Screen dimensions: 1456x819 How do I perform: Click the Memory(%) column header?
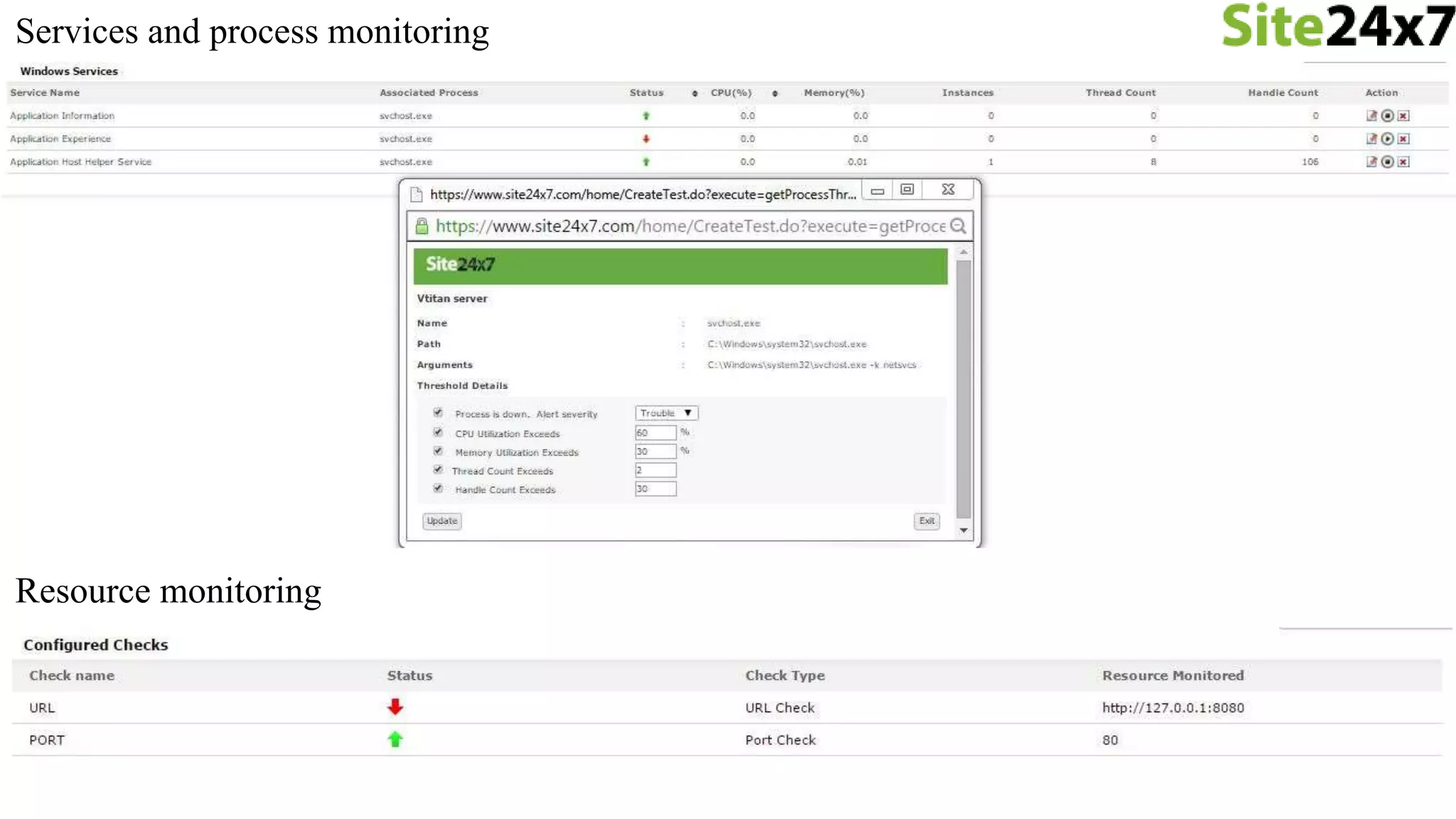[x=834, y=93]
